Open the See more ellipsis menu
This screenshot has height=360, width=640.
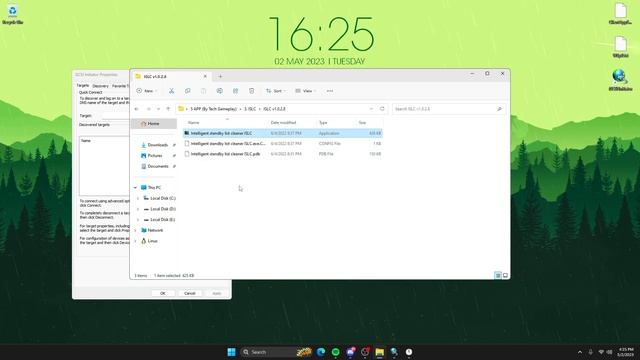click(330, 91)
